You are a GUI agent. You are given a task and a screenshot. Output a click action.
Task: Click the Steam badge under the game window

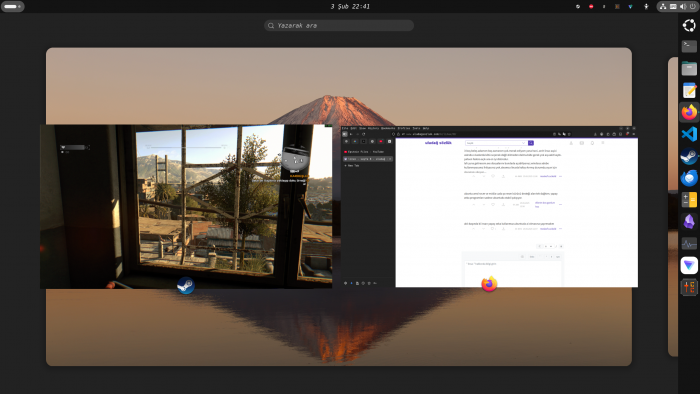coord(185,285)
